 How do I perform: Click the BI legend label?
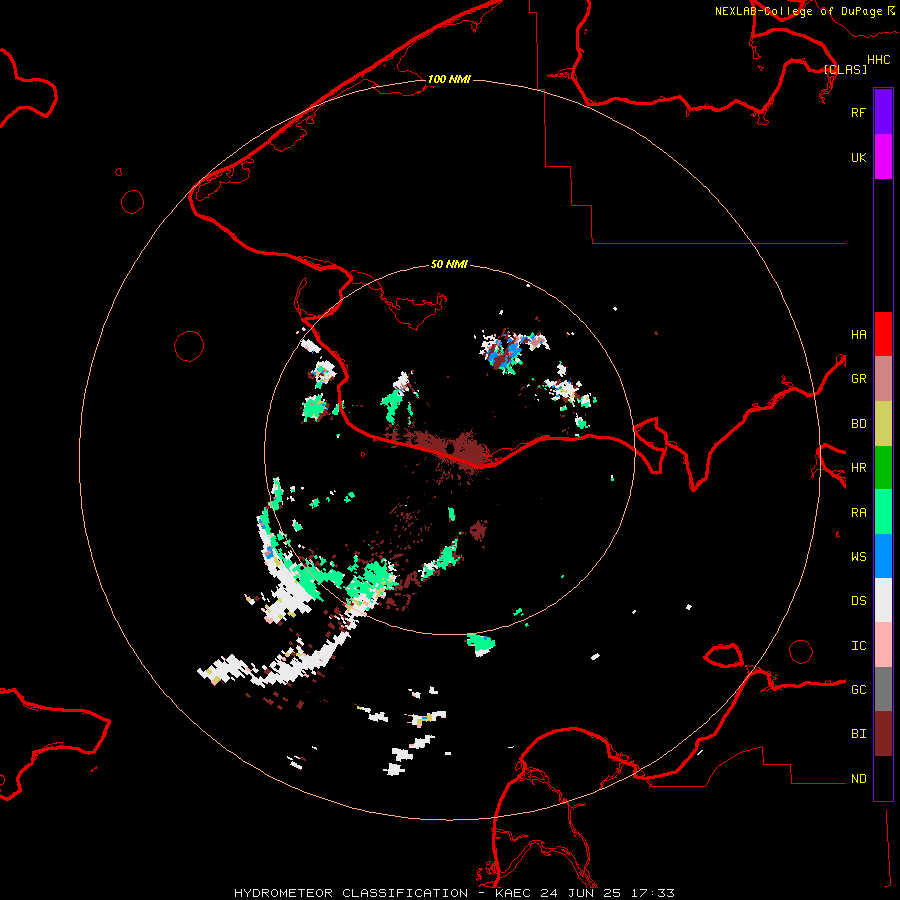(x=858, y=734)
